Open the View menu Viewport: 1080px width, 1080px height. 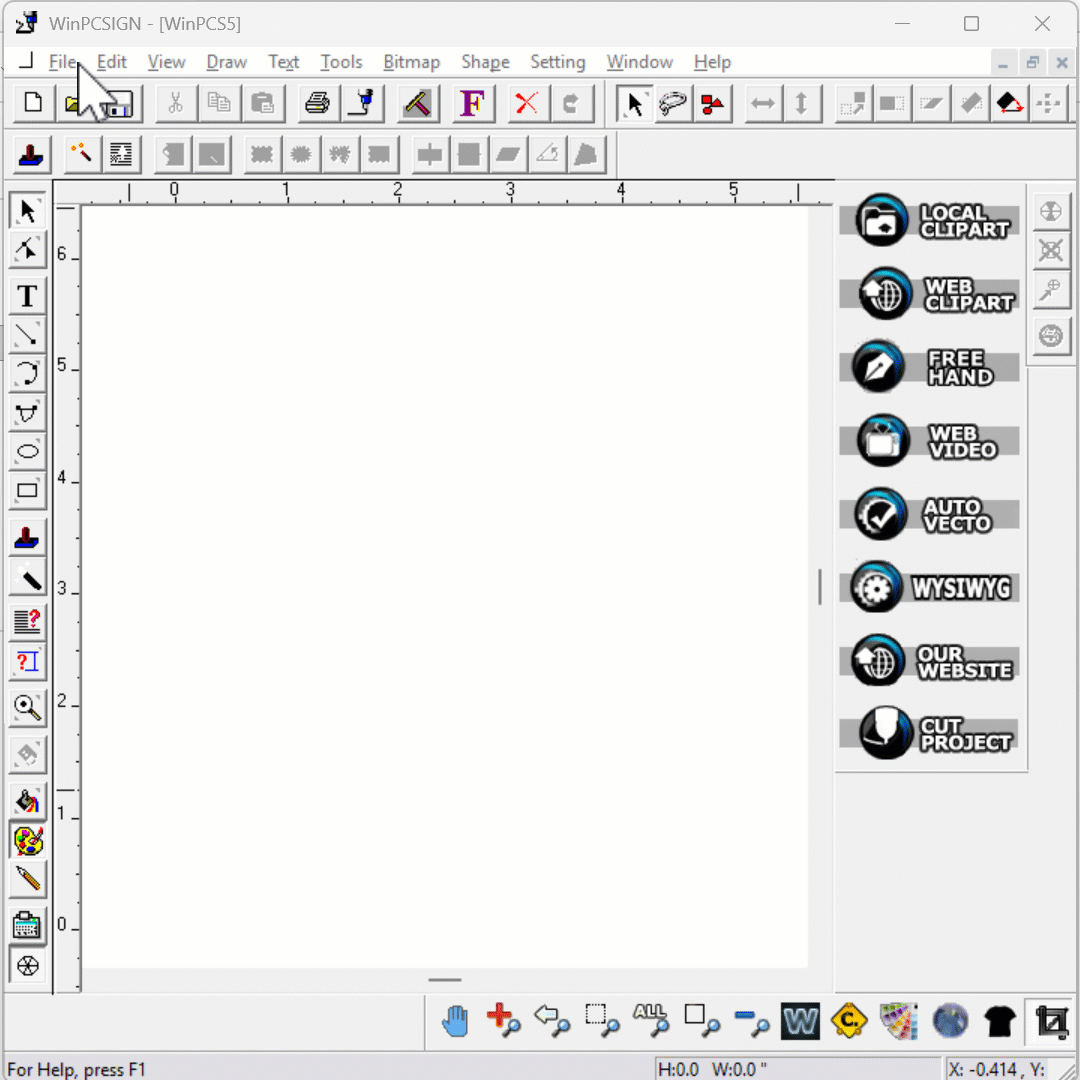click(166, 62)
